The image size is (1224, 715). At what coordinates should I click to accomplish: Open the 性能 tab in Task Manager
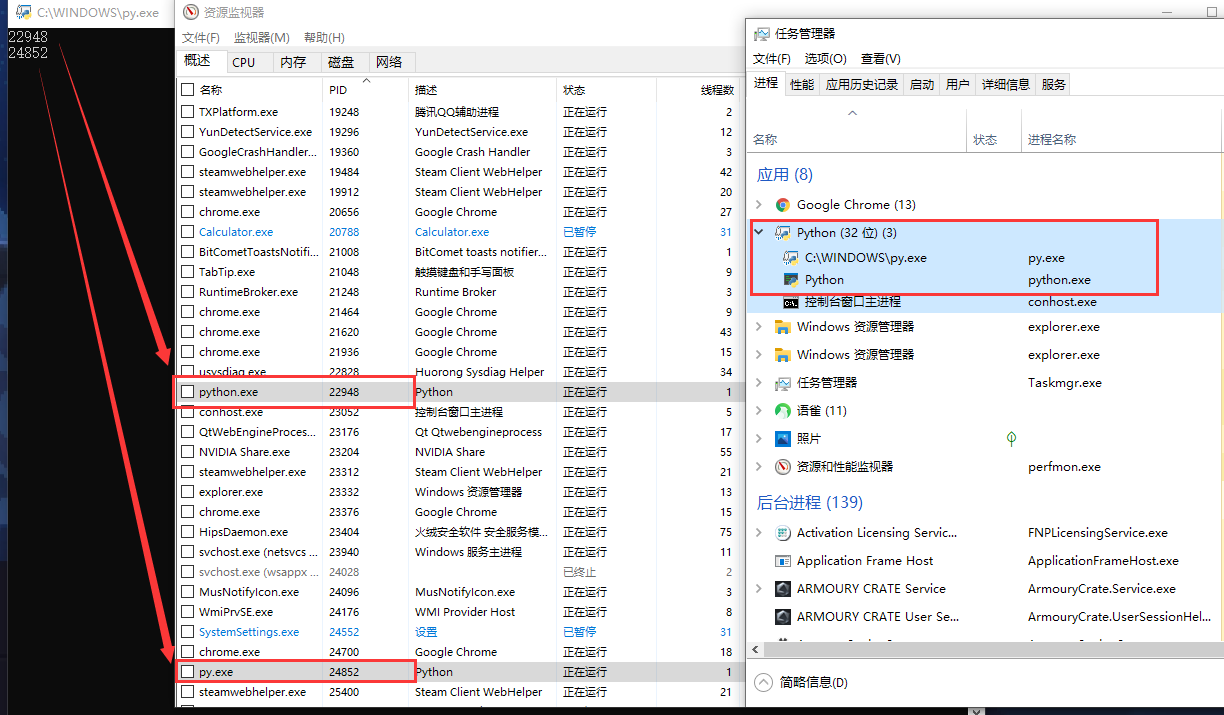pyautogui.click(x=802, y=85)
